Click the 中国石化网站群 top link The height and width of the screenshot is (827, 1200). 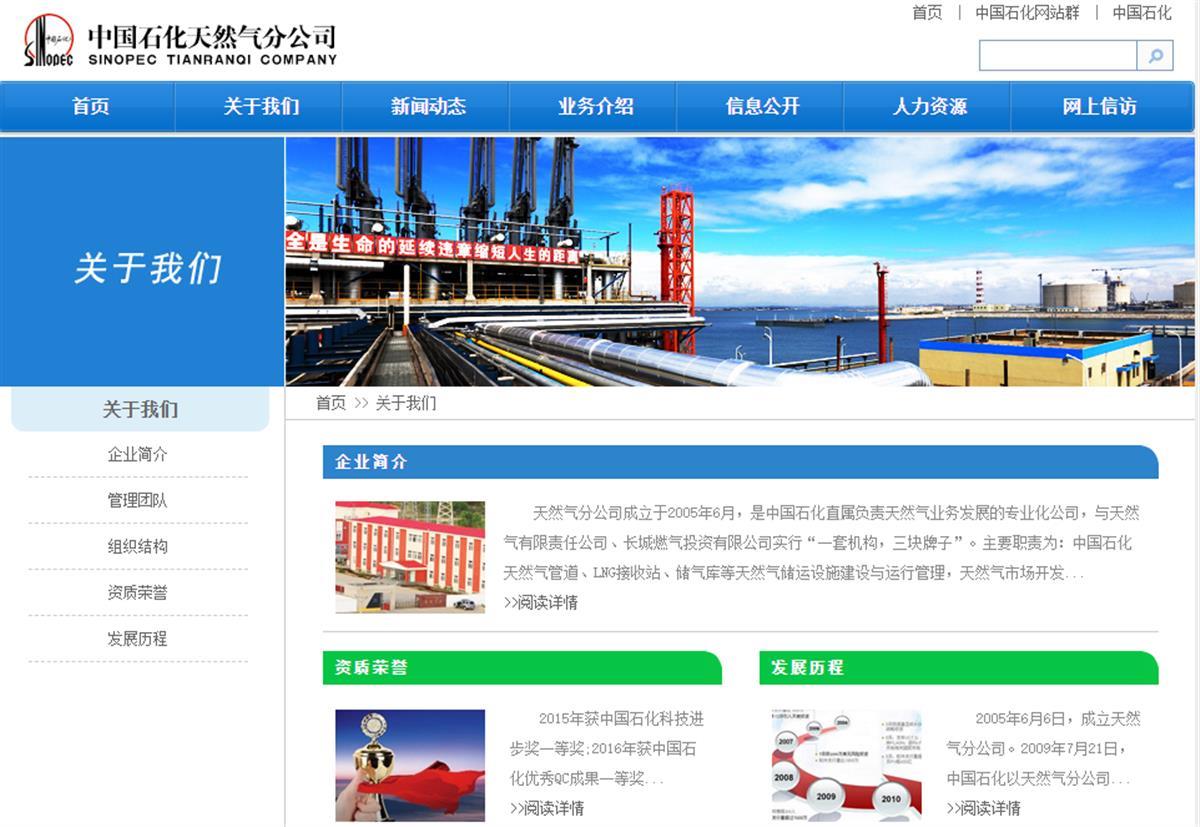pyautogui.click(x=1027, y=13)
